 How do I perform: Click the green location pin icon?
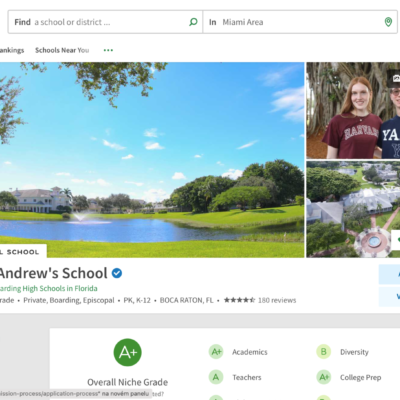point(388,22)
